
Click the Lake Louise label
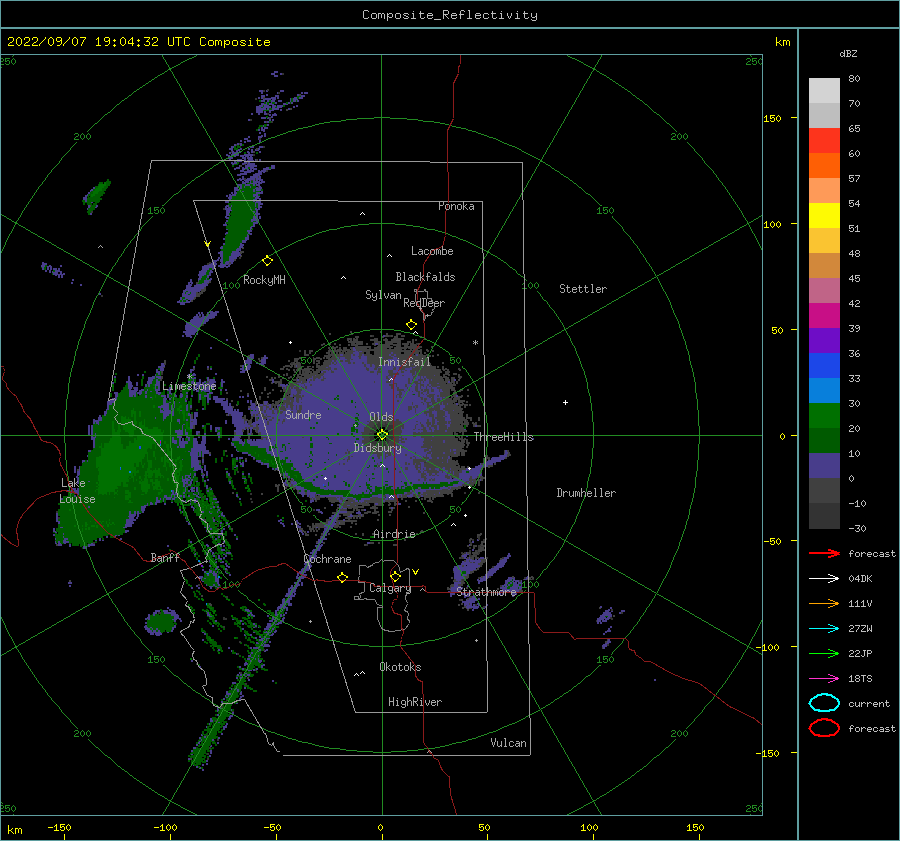(77, 491)
